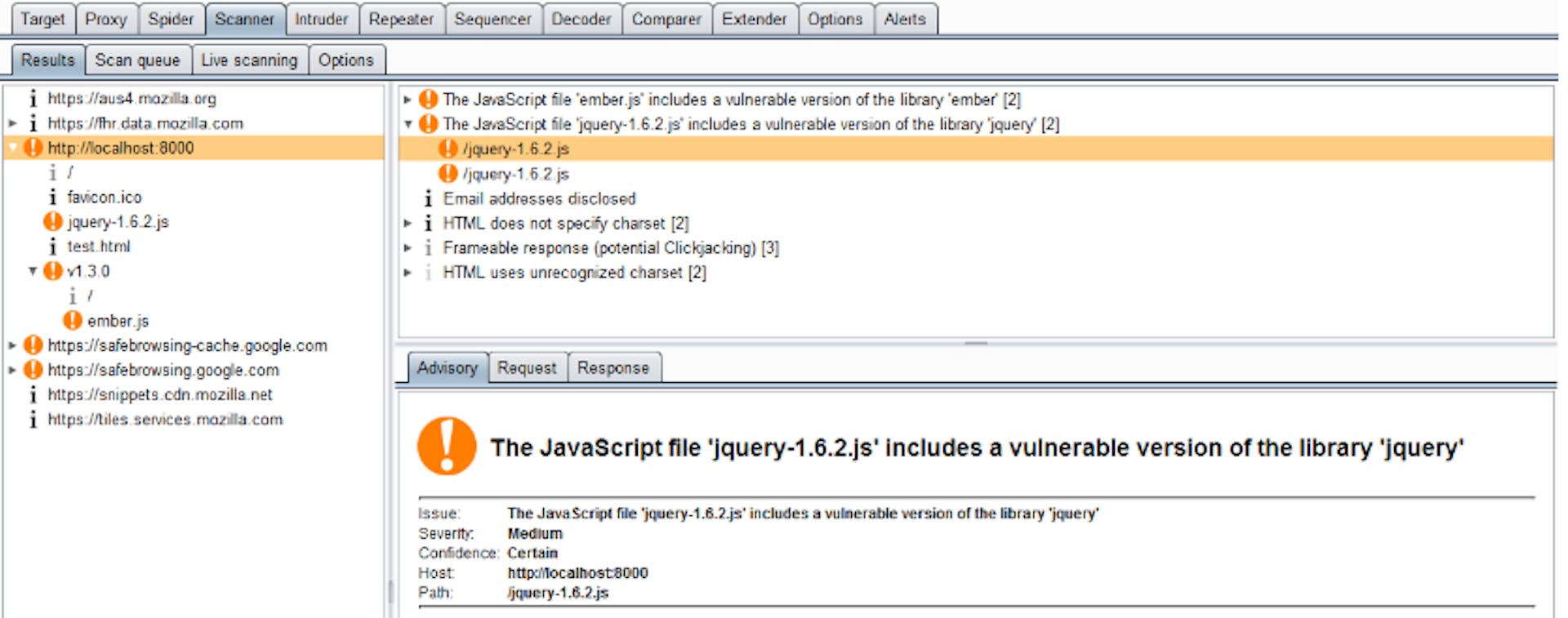Click the warning icon next to http://localhost:8000

[33, 148]
